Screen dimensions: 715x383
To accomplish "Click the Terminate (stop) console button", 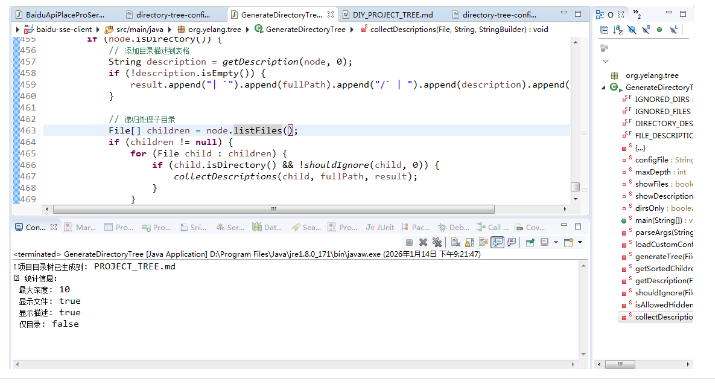I will point(409,243).
